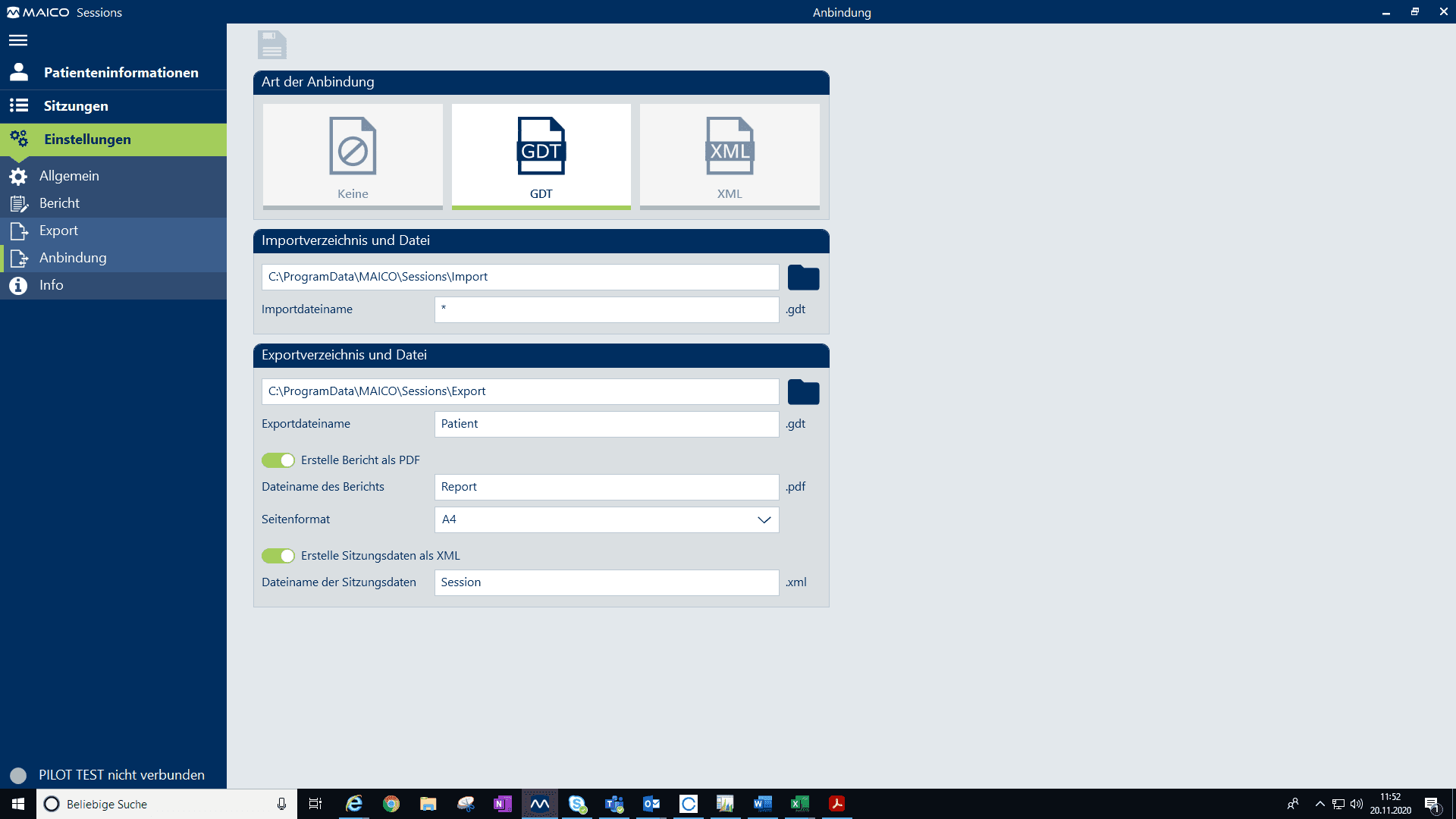Viewport: 1456px width, 819px height.
Task: Browse export directory folder icon
Action: [x=803, y=392]
